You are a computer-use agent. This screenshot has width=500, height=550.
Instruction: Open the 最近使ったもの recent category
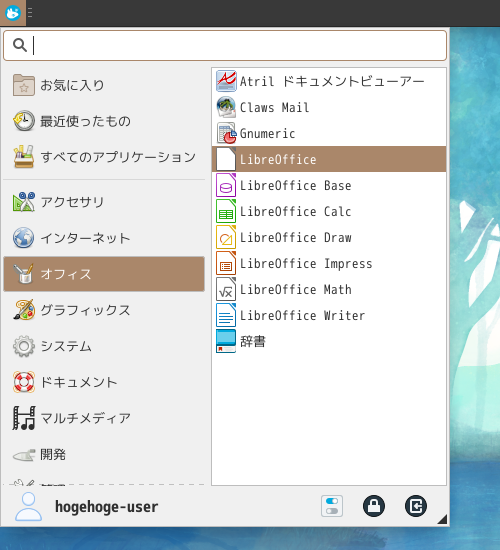click(x=104, y=121)
